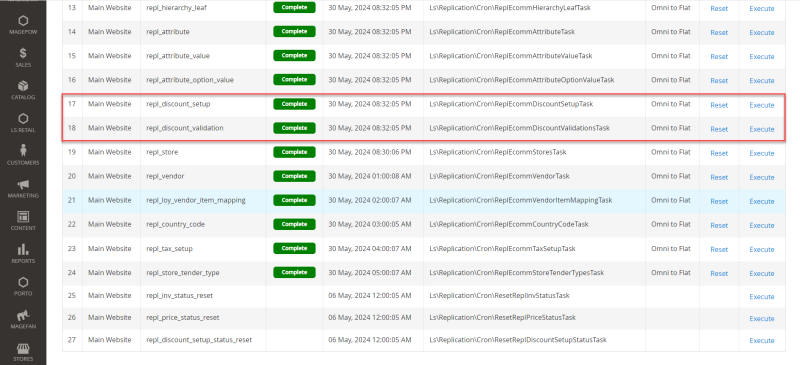Click Complete badge for repl_country_code
This screenshot has height=365, width=800.
coord(294,224)
